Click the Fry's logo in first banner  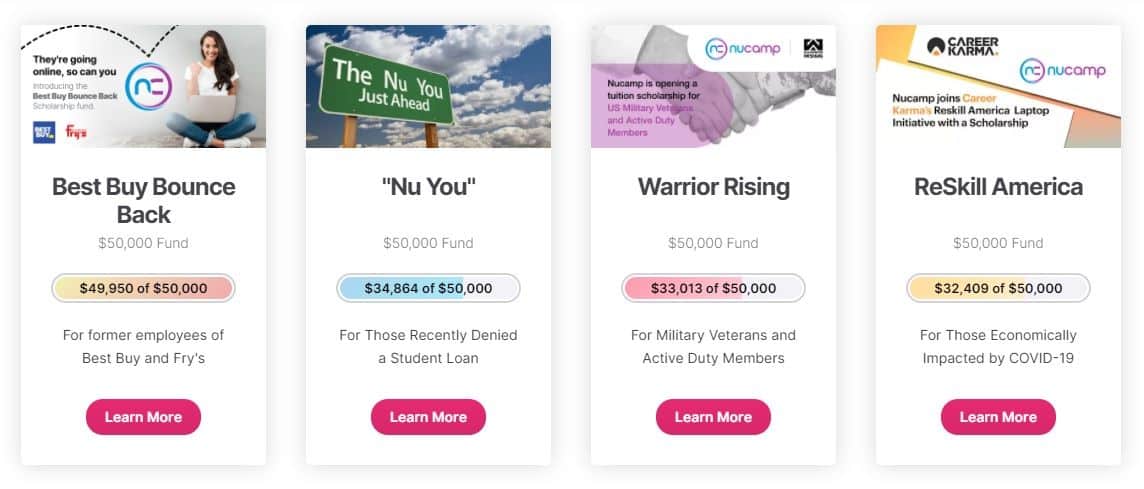pos(76,132)
